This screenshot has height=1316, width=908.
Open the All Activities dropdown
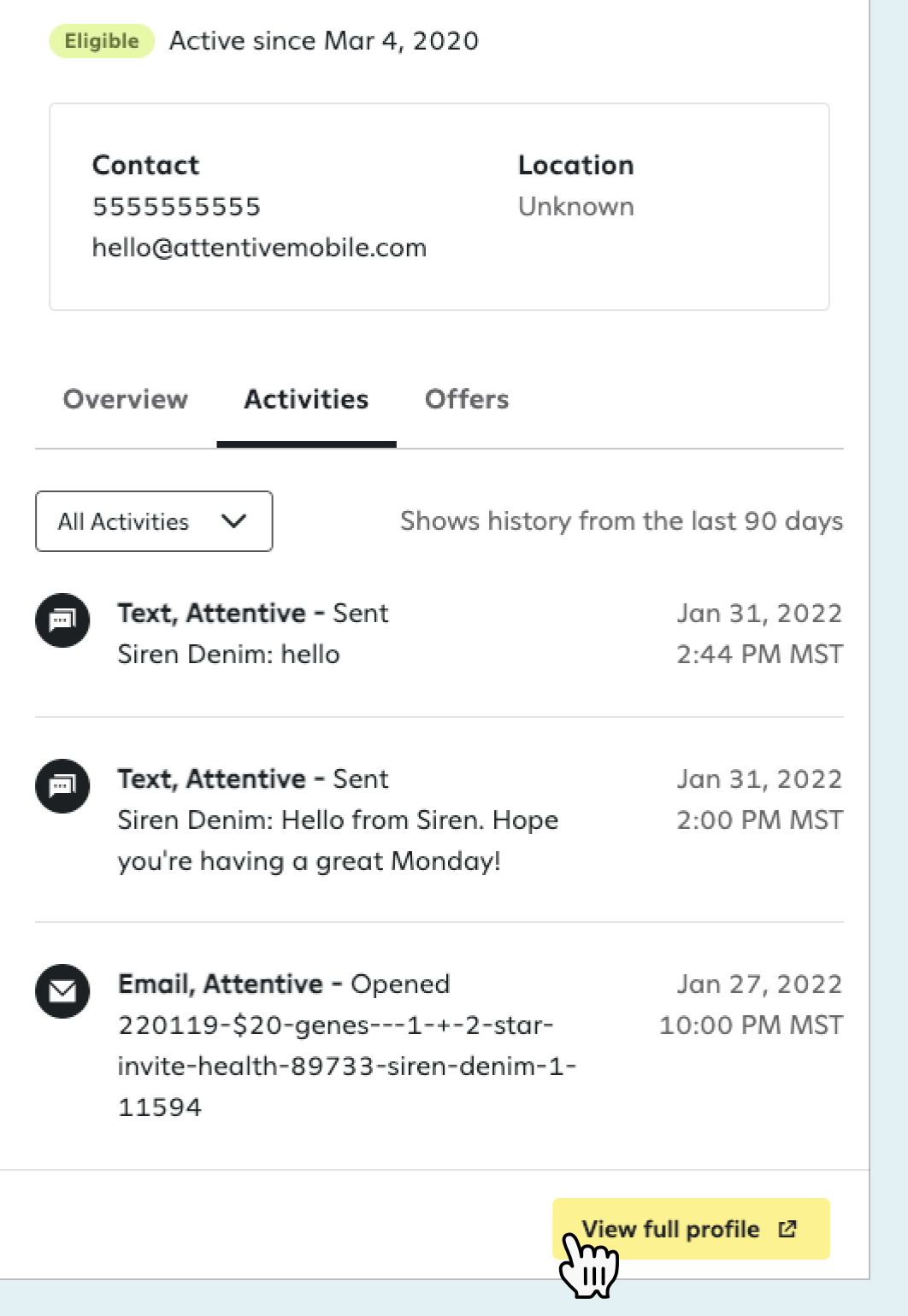click(154, 521)
